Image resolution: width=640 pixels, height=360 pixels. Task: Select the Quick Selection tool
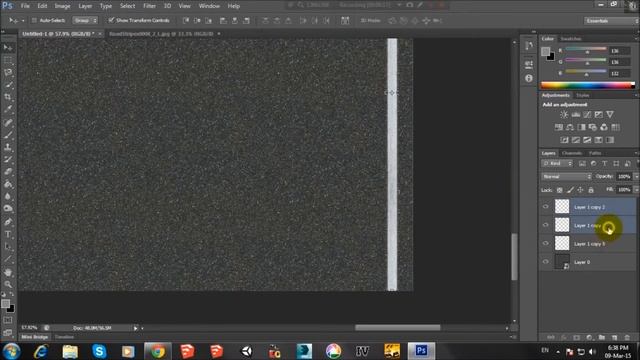8,85
